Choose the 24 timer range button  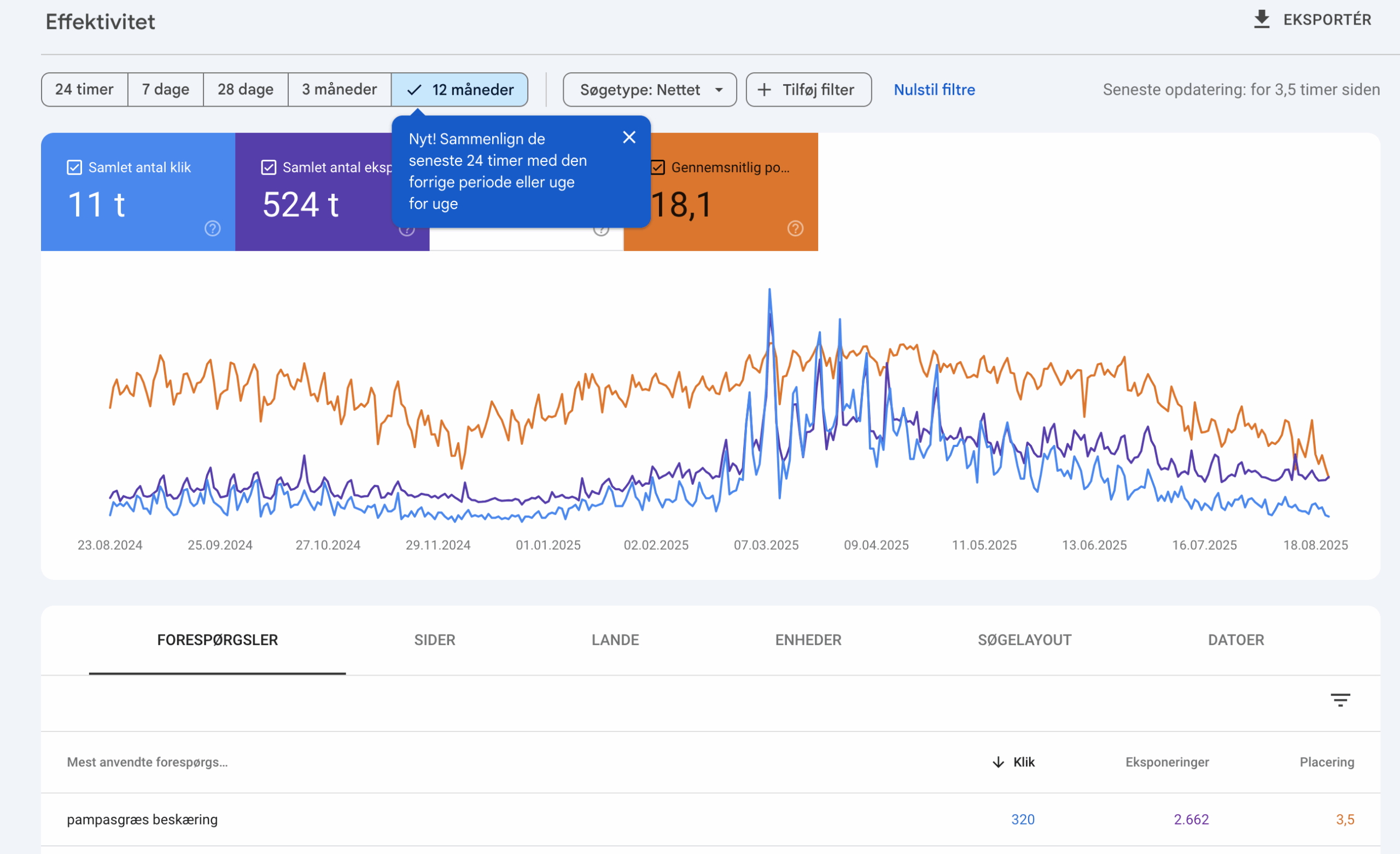click(x=84, y=90)
